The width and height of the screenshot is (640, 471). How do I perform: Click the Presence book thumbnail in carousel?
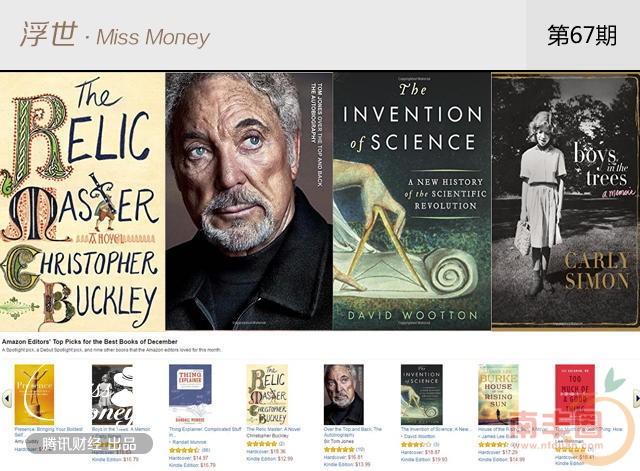coord(33,393)
